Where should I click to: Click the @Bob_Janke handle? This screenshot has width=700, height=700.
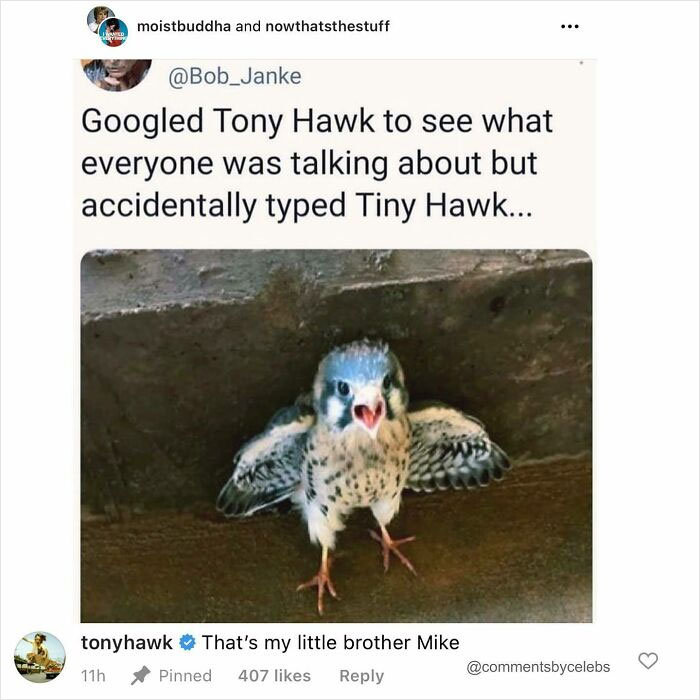click(235, 76)
